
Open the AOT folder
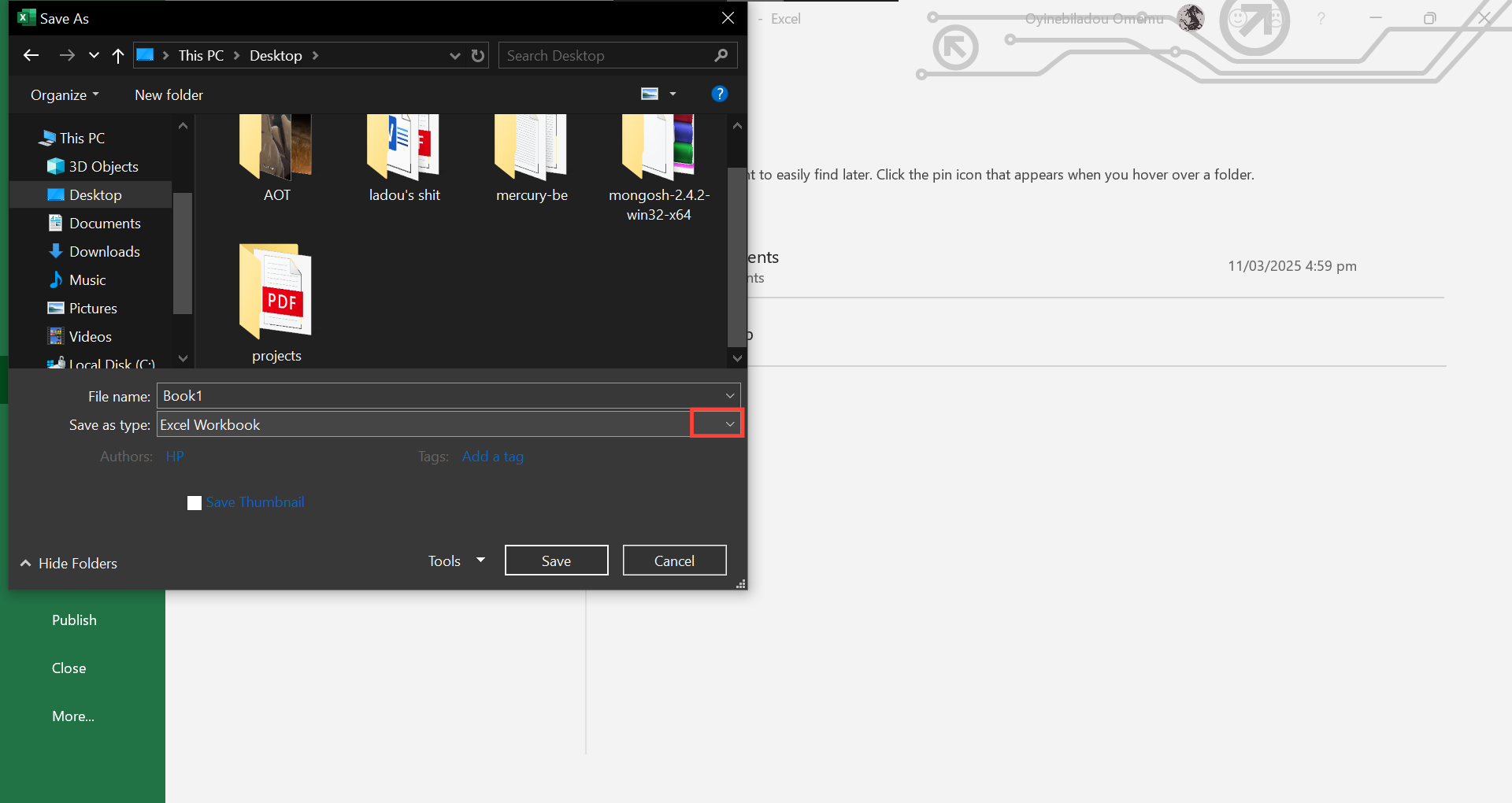pos(276,157)
